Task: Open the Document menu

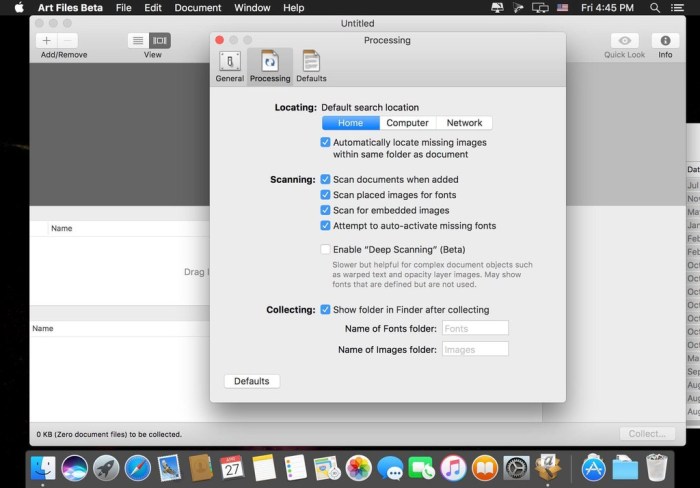Action: (198, 8)
